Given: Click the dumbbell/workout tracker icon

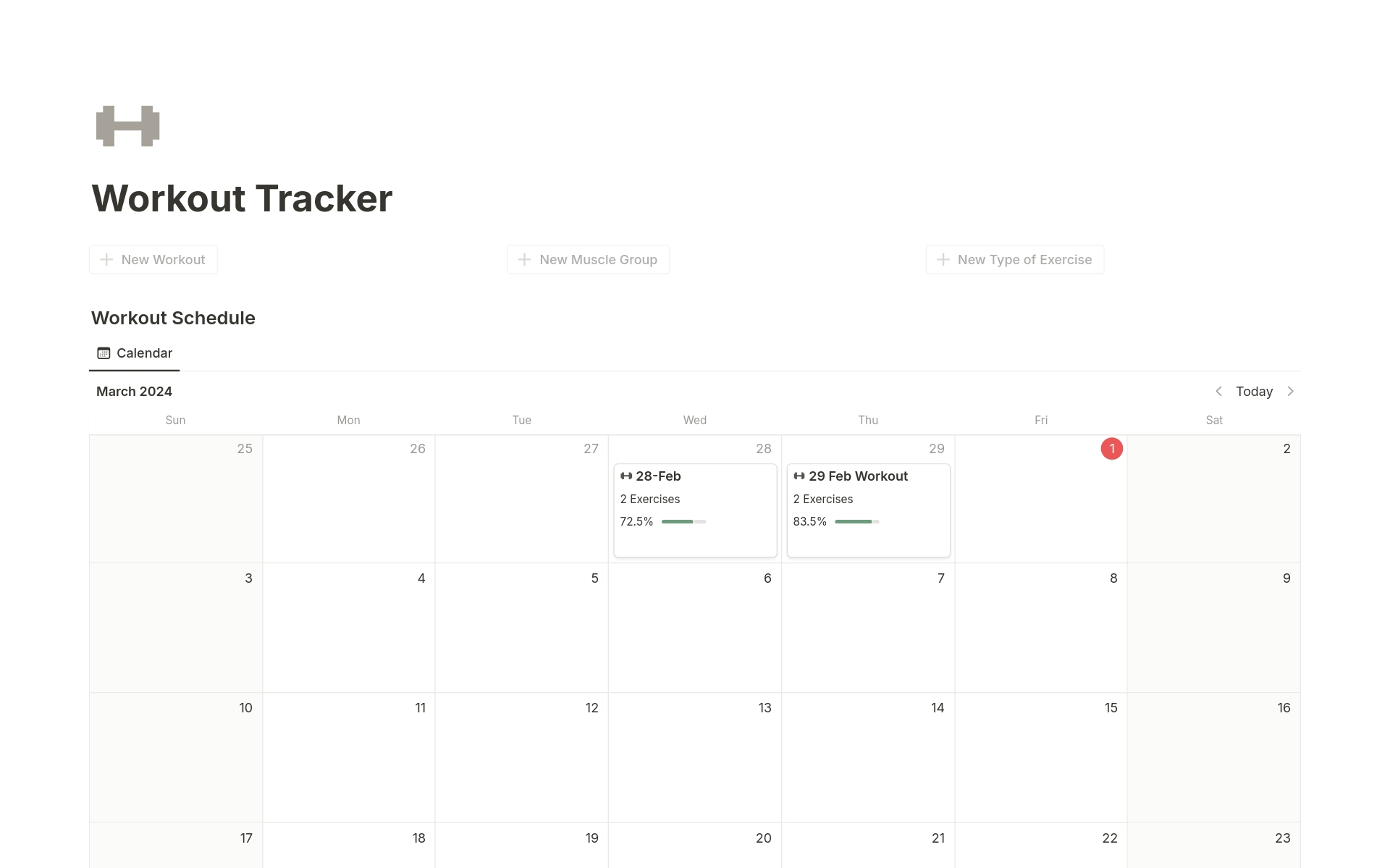Looking at the screenshot, I should coord(127,126).
